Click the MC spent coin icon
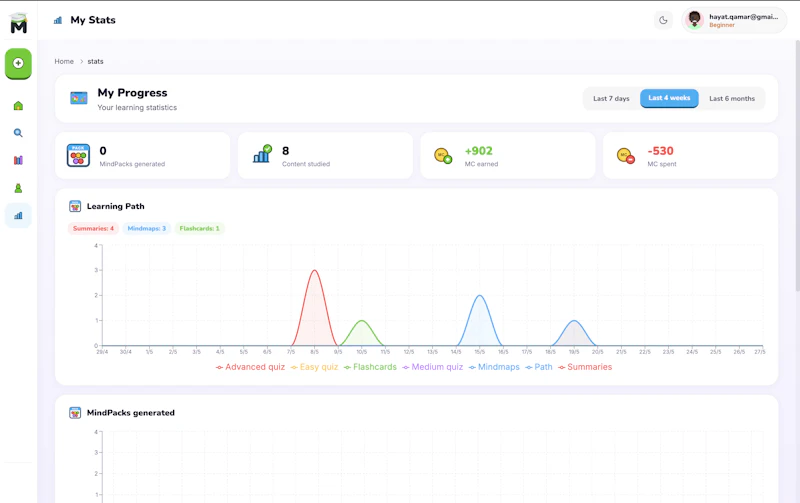This screenshot has width=800, height=503. tap(626, 156)
